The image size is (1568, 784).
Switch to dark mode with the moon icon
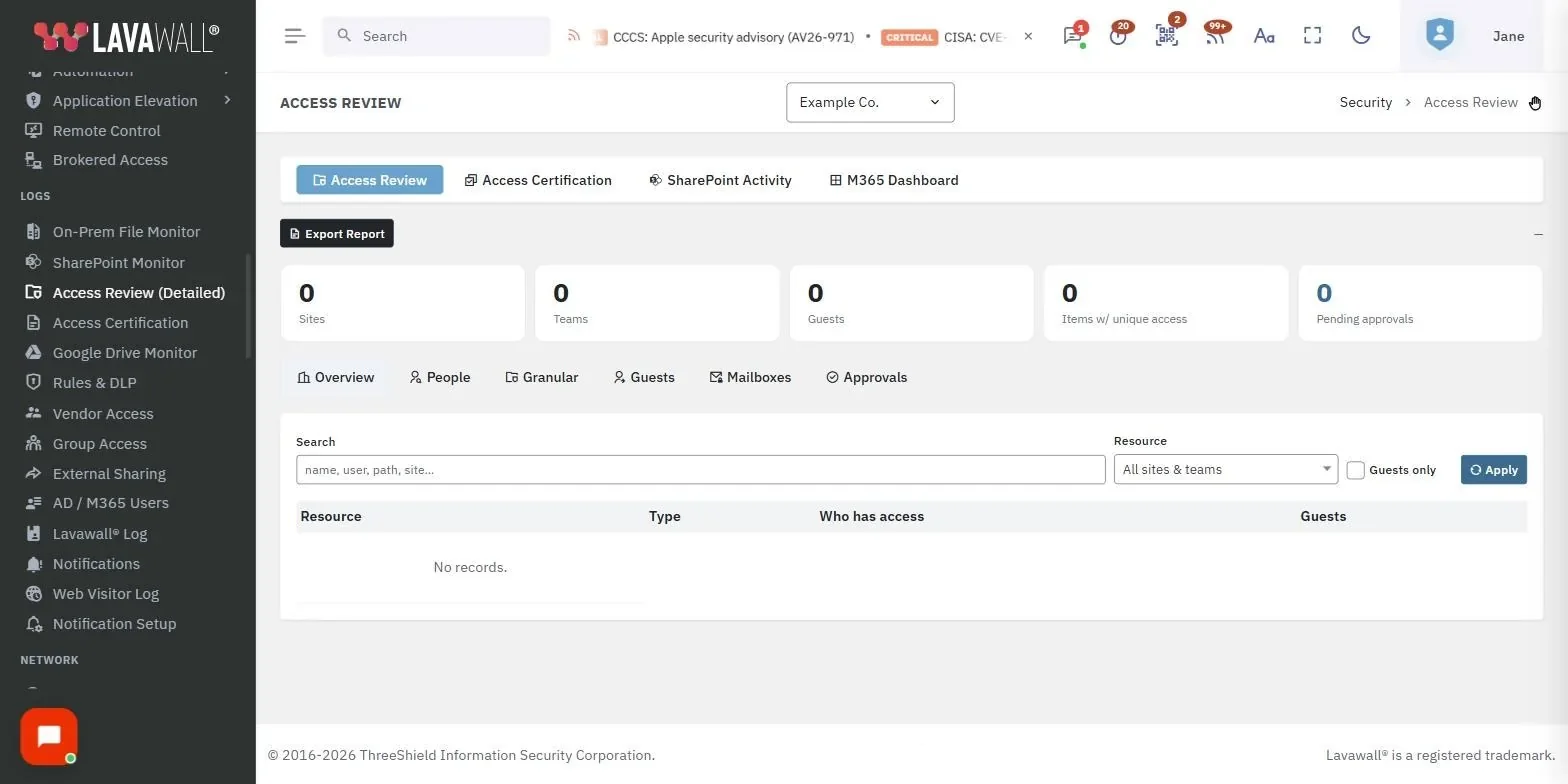1361,36
